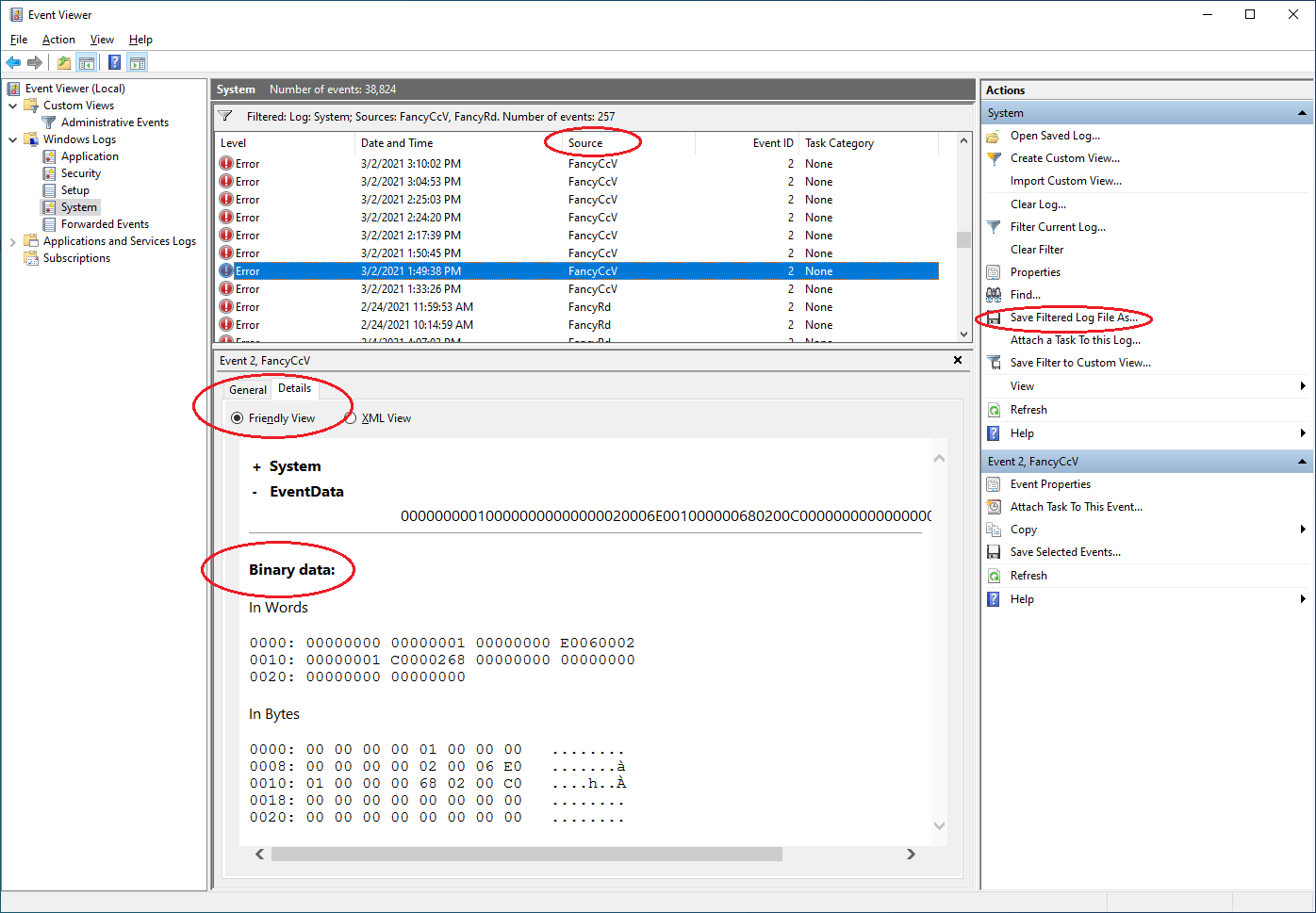The height and width of the screenshot is (913, 1316).
Task: Toggle the Show/Hide Action Pane toolbar icon
Action: pyautogui.click(x=138, y=62)
